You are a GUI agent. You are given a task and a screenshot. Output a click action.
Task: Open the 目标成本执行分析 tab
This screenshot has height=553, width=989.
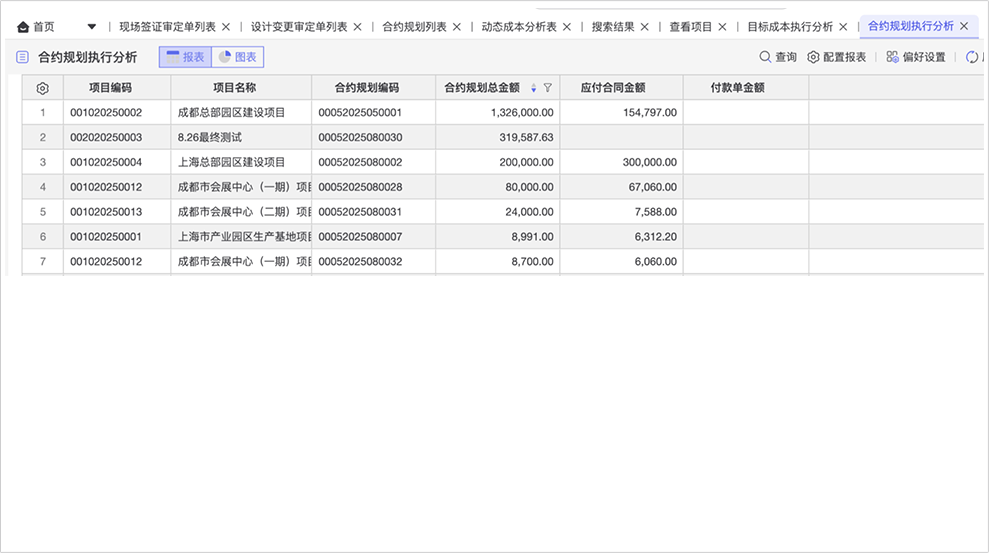click(x=790, y=27)
